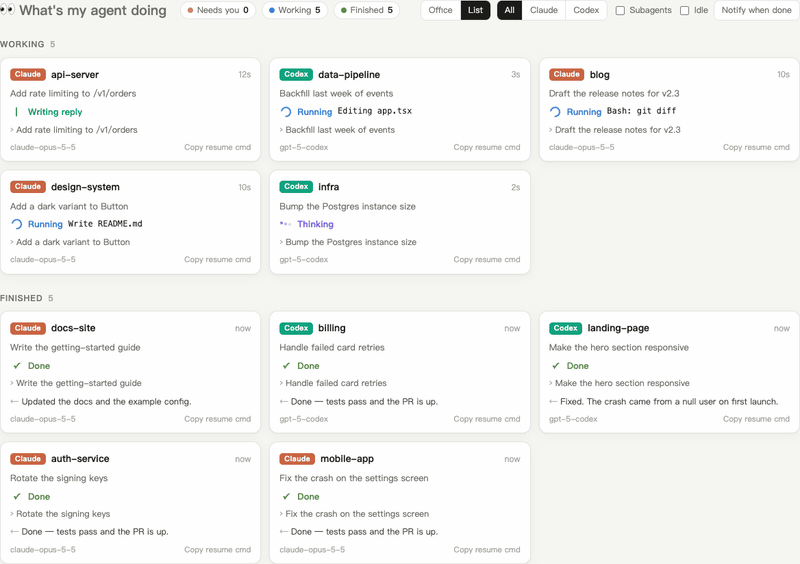Click the running spinner on design-system card
Screen dimensions: 800x564
point(17,224)
